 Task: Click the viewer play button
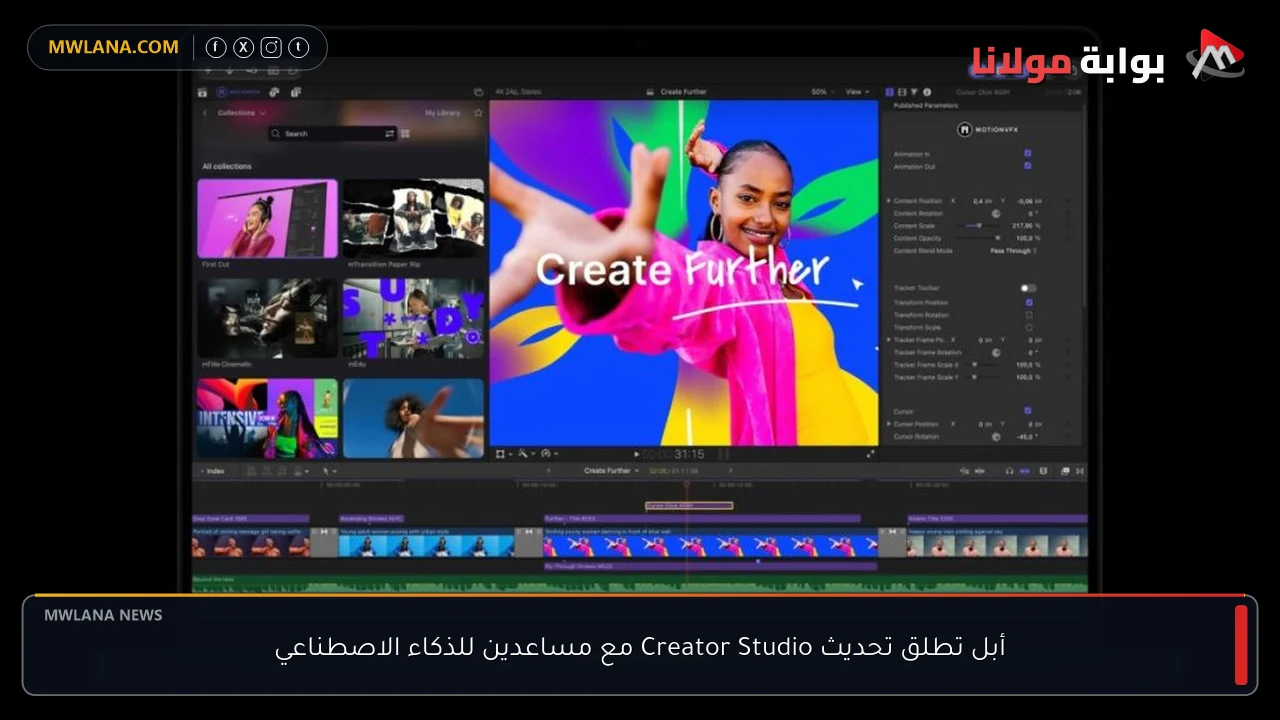[637, 454]
